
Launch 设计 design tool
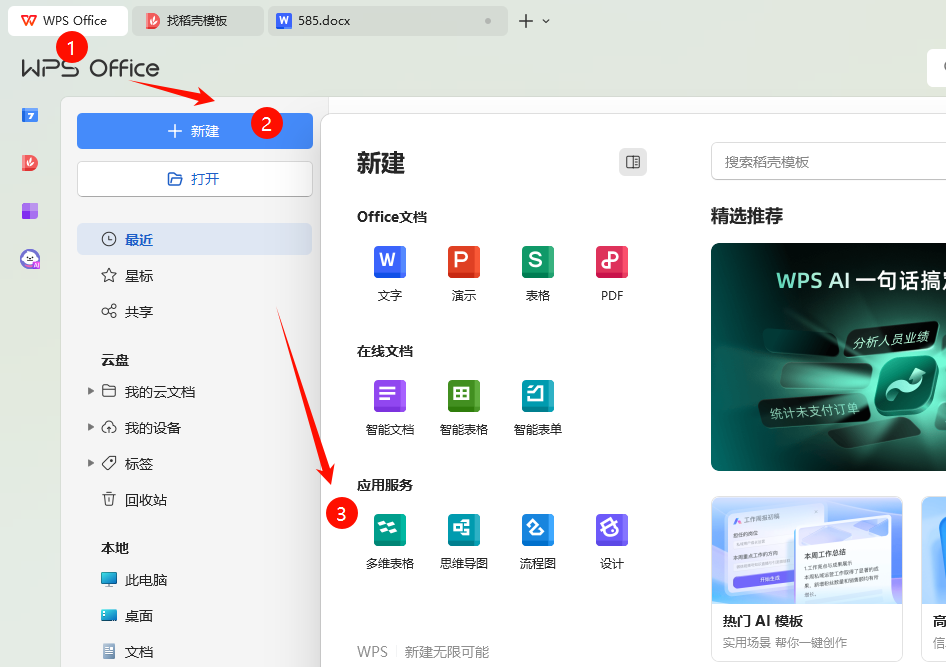point(612,542)
